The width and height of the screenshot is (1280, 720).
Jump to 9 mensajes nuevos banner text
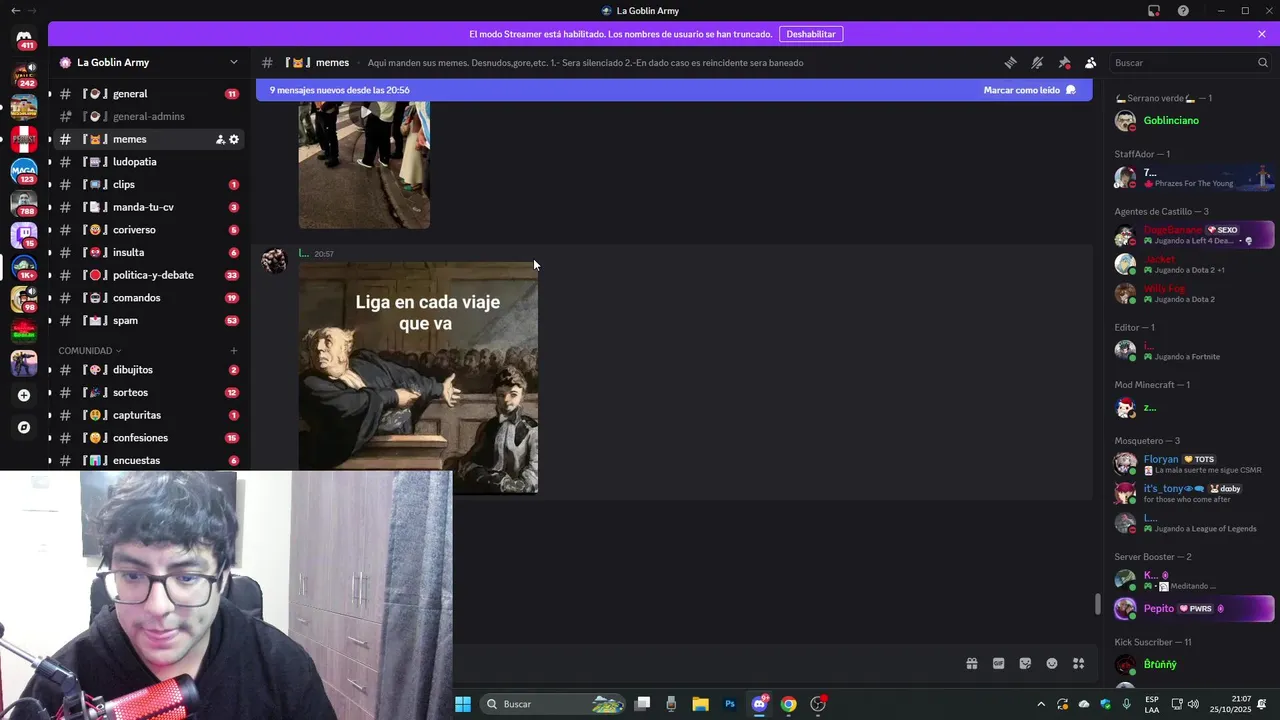340,90
